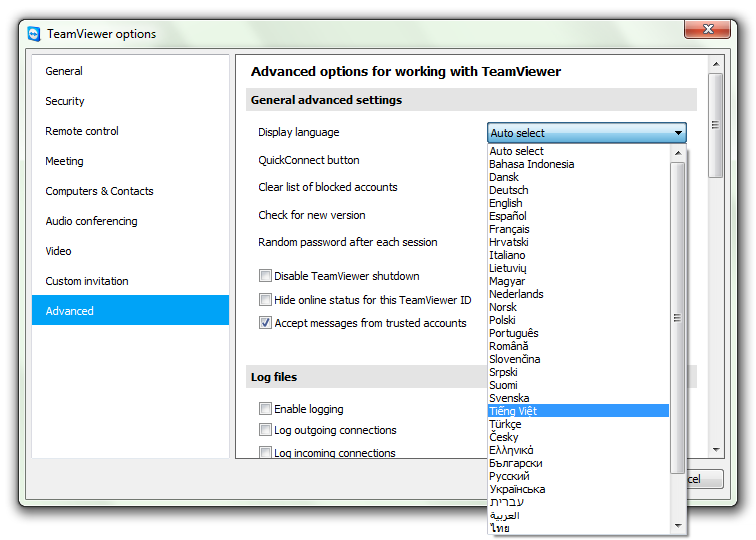The height and width of the screenshot is (540, 756).
Task: Click the TeamViewer logo in title bar
Action: (34, 34)
